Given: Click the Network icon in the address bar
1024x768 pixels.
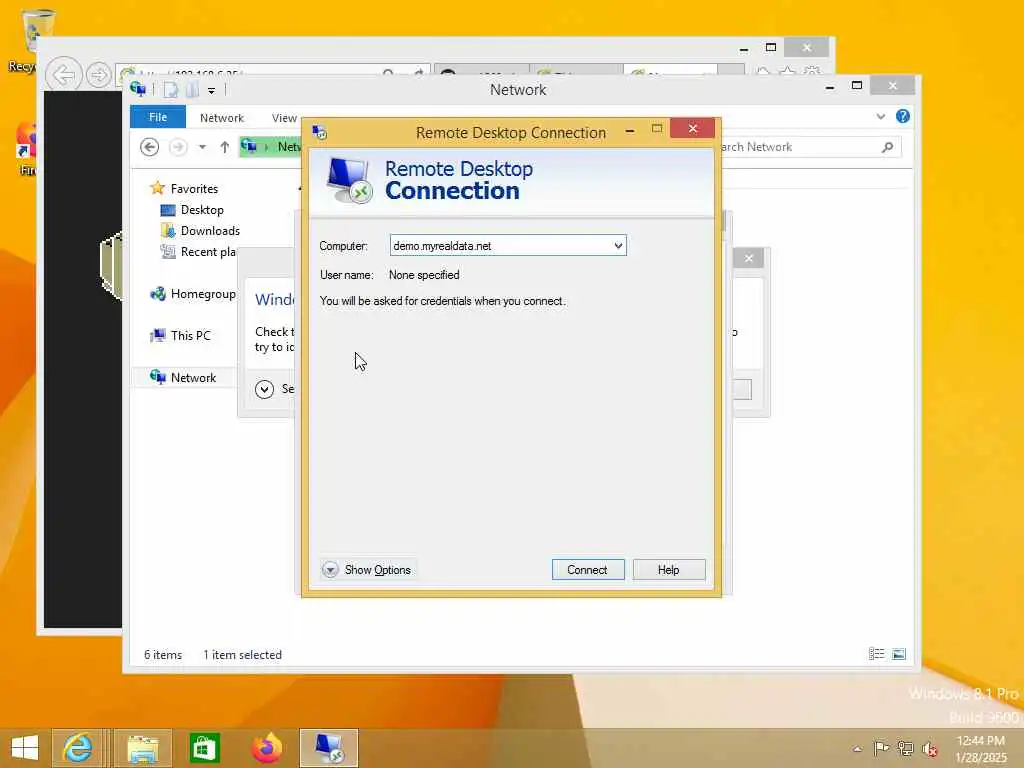Looking at the screenshot, I should tap(249, 146).
